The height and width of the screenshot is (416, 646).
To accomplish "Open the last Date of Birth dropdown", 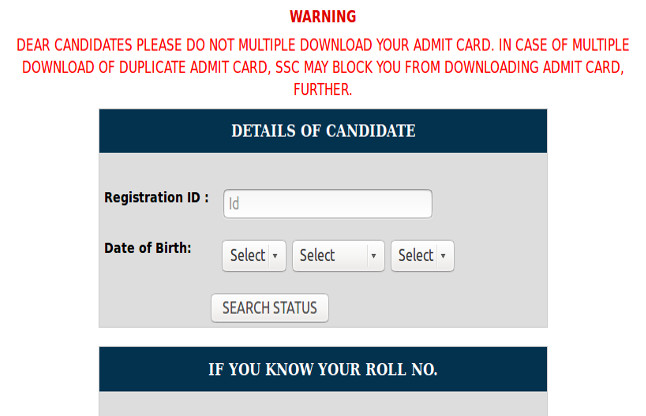I will (422, 255).
